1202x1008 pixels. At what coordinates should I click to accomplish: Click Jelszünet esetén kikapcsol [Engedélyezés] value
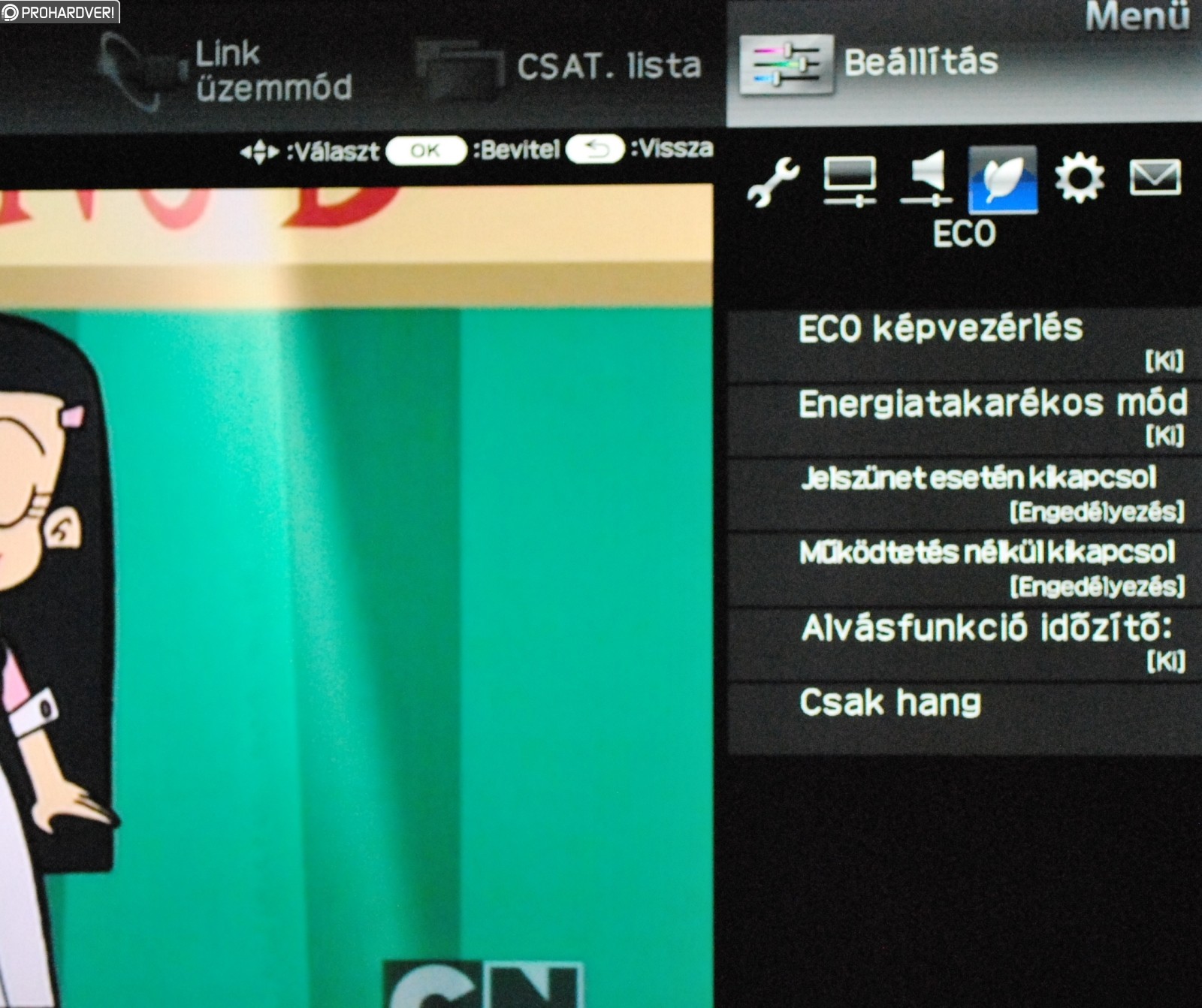click(1097, 512)
